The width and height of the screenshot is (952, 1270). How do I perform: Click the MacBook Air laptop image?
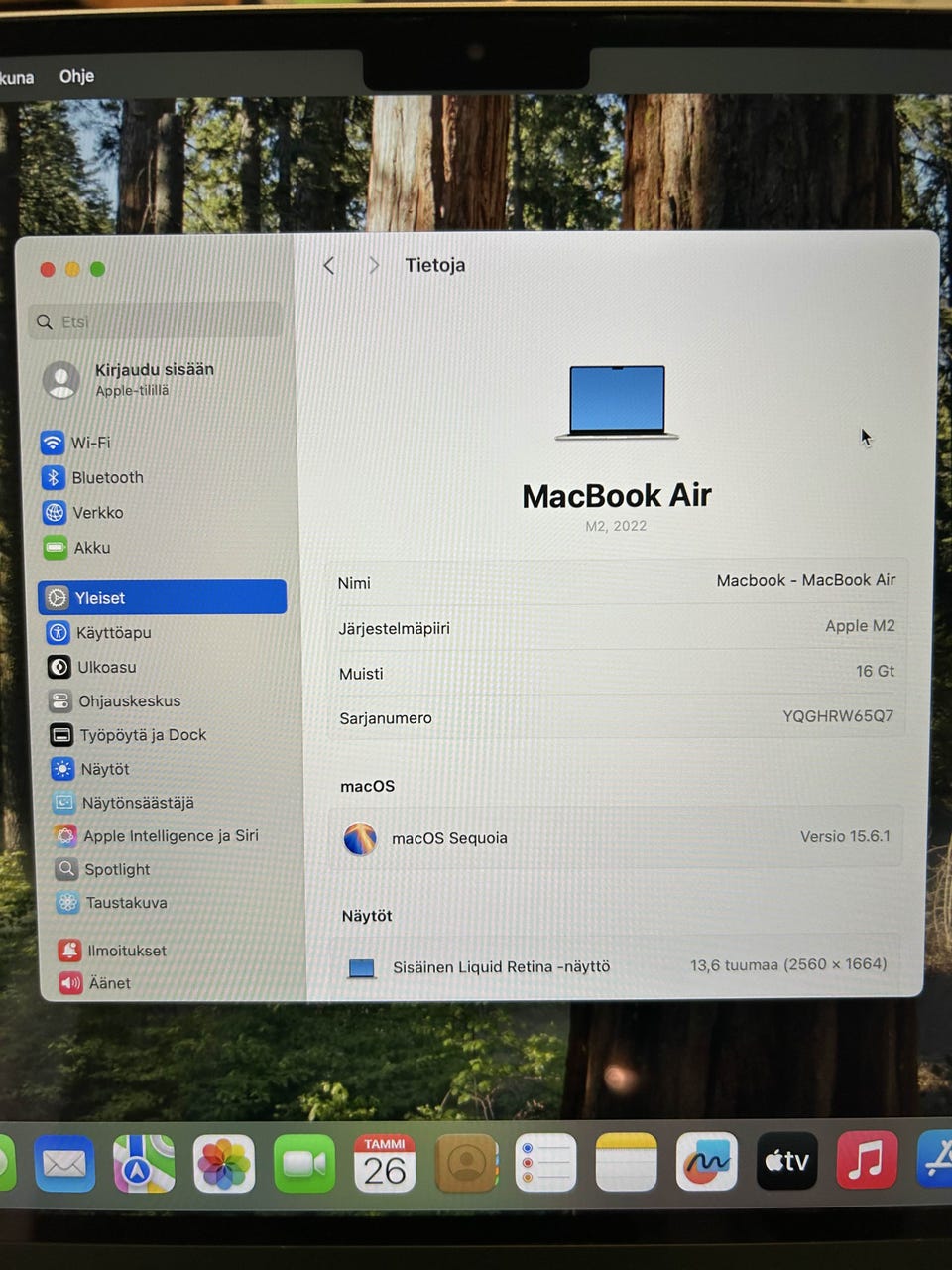(x=617, y=402)
